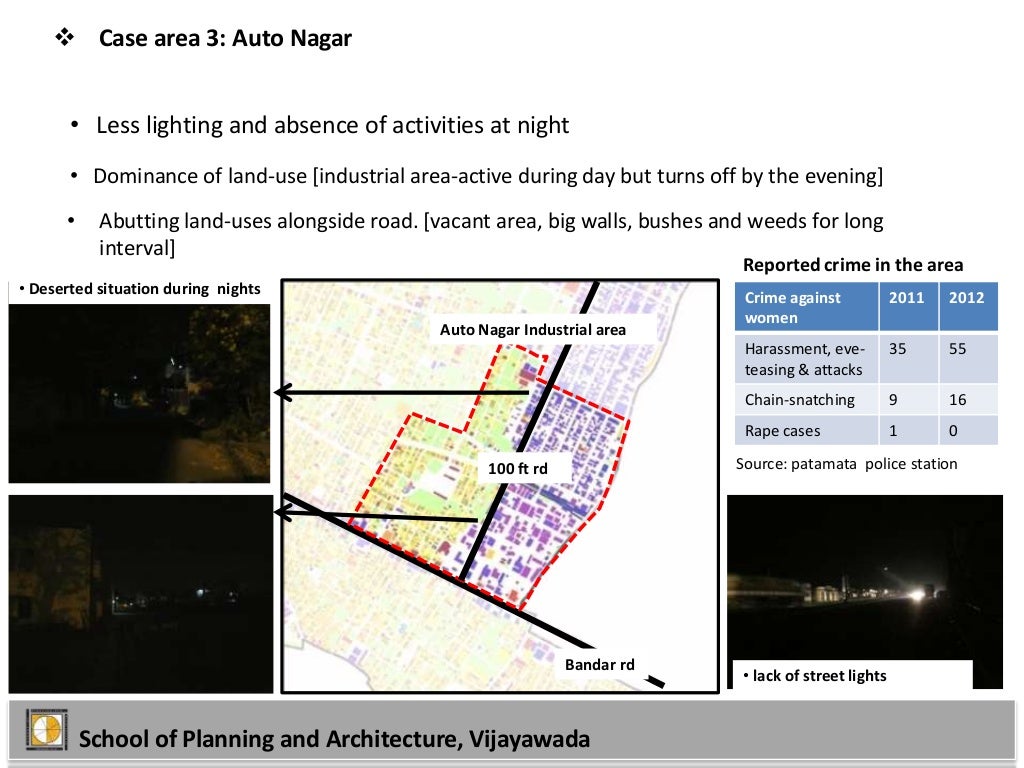Click the diamond bullet icon beside the heading
This screenshot has width=1024, height=768.
coord(65,37)
